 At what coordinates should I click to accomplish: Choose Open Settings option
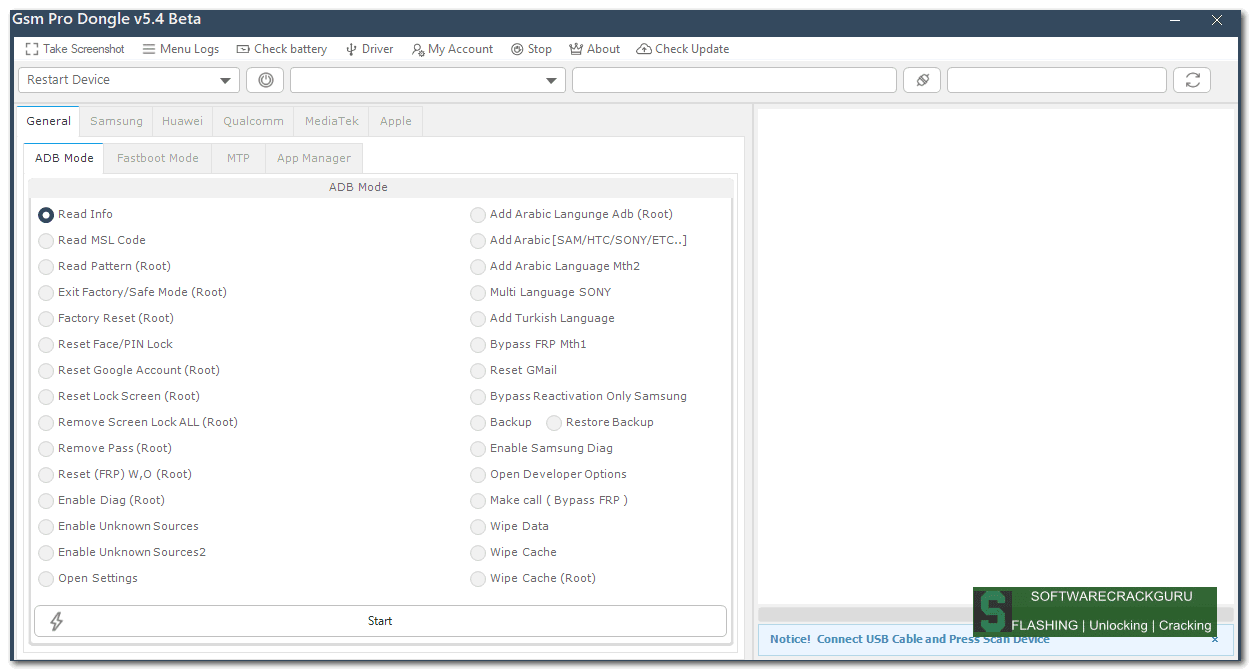pos(88,578)
